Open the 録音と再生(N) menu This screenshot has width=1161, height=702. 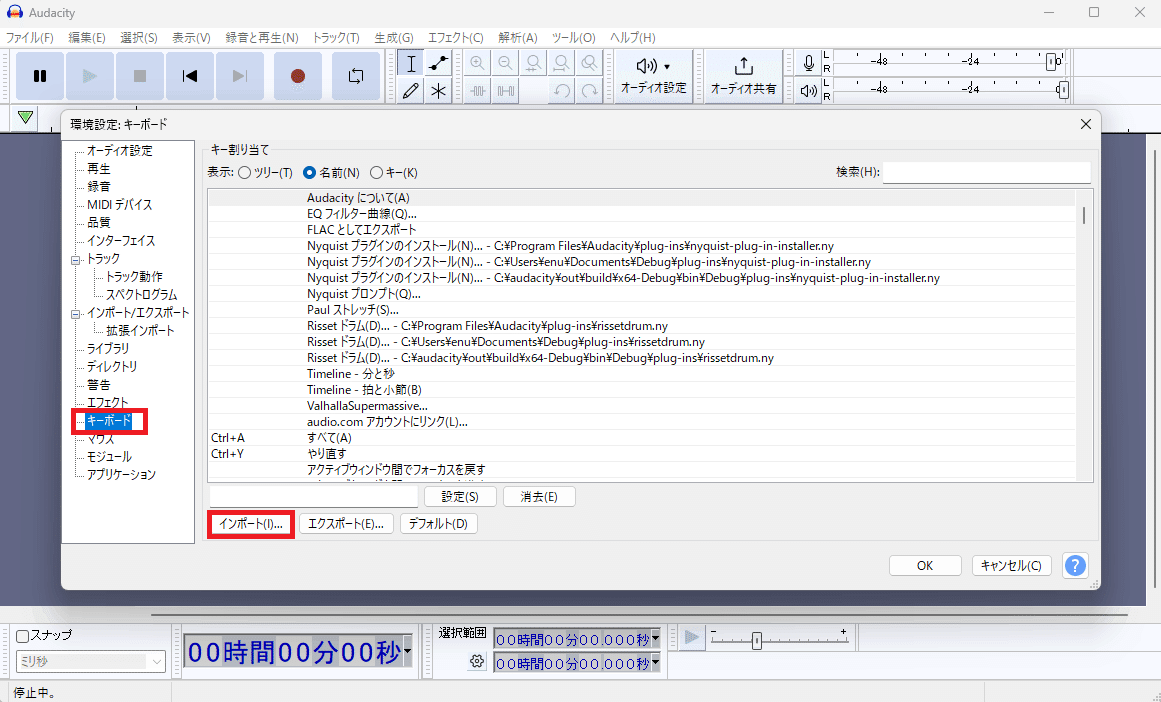(x=261, y=38)
